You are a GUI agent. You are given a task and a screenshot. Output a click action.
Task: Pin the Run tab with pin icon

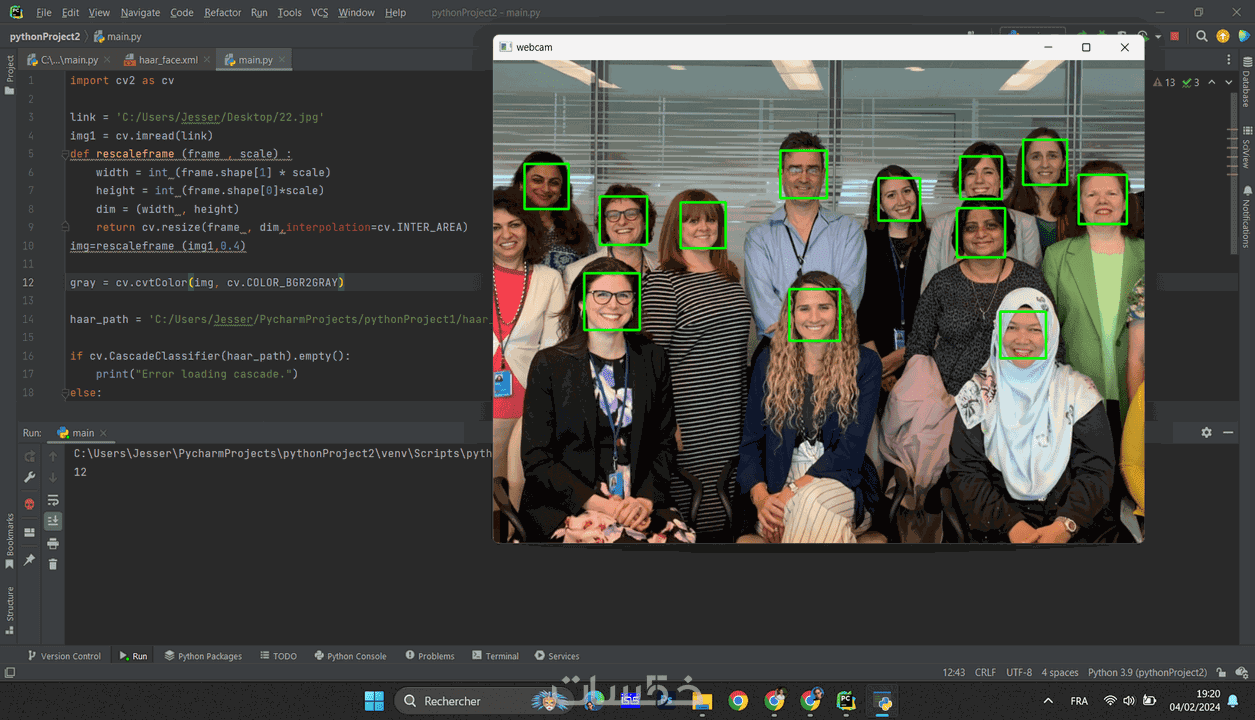tap(29, 560)
